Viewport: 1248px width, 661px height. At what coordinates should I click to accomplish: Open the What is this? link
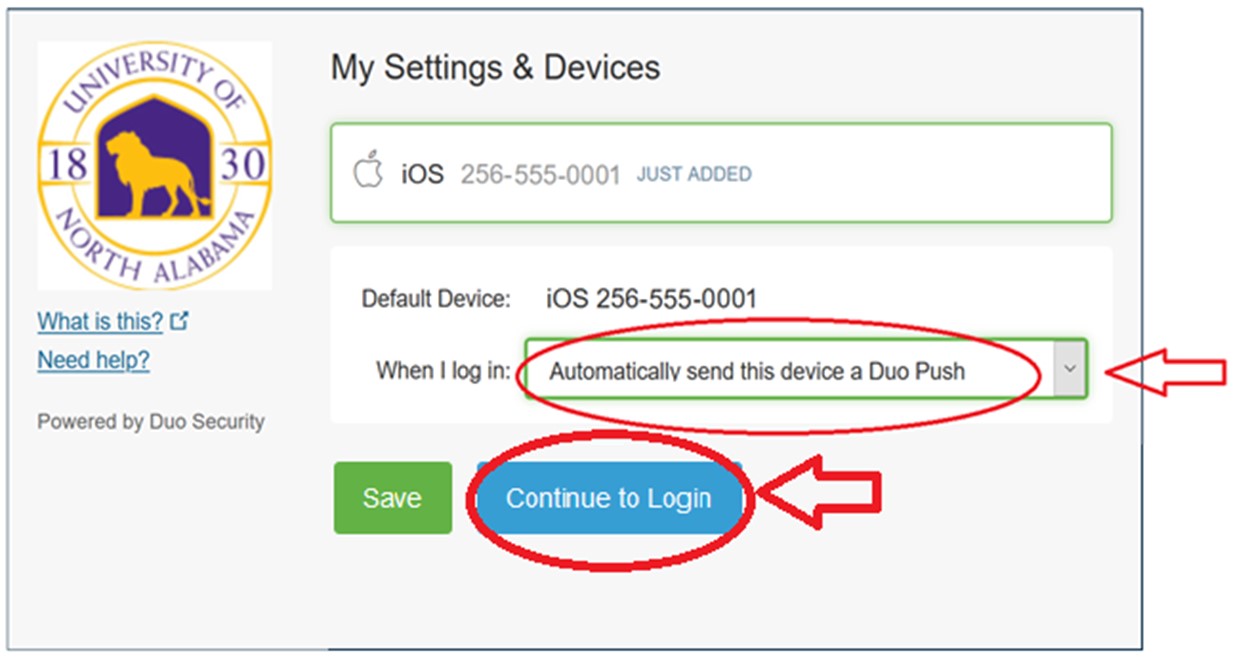point(100,321)
